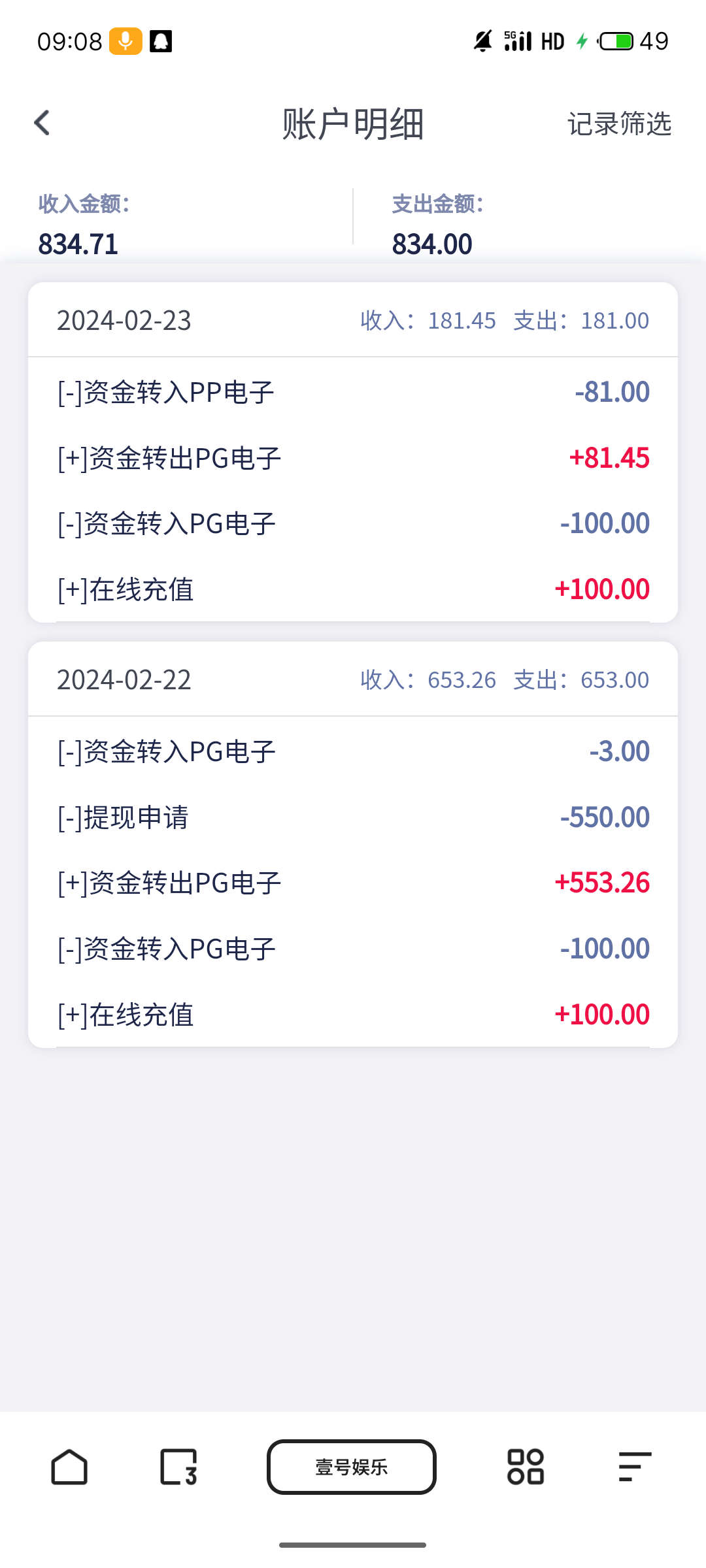Image resolution: width=706 pixels, height=1568 pixels.
Task: Open the 资金转出PG电子 +553.26 record
Action: pyautogui.click(x=353, y=883)
